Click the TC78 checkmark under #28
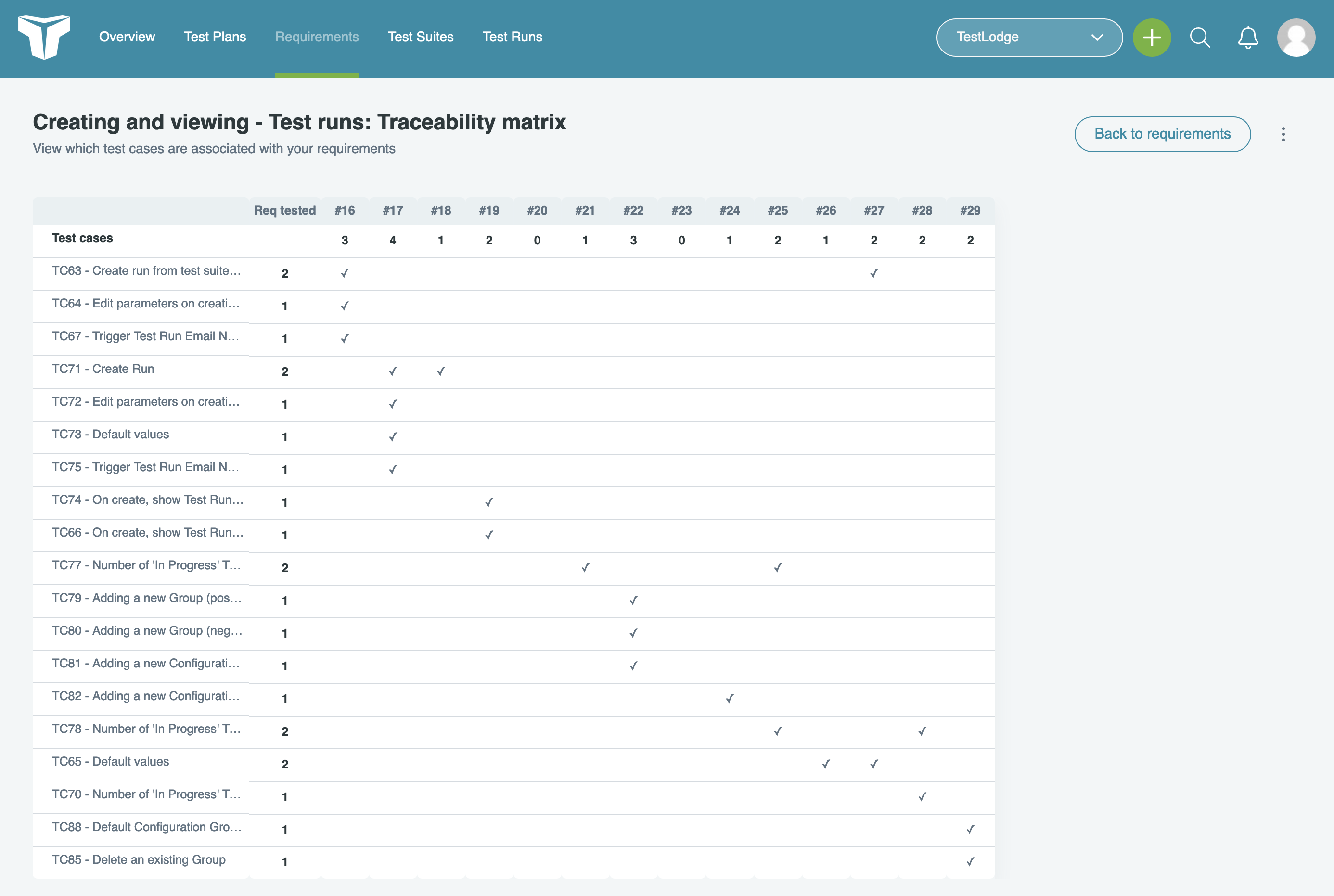 (x=922, y=731)
